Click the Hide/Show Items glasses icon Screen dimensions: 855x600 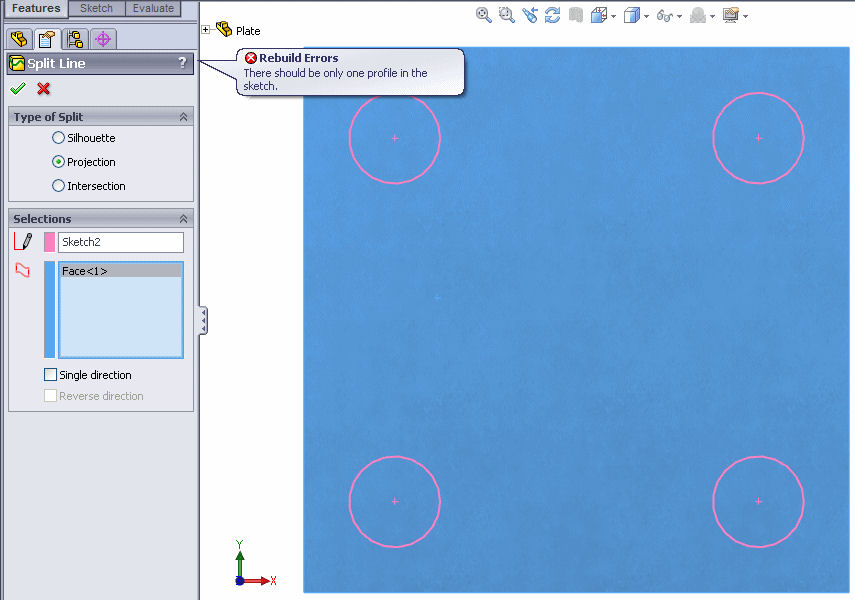click(665, 16)
